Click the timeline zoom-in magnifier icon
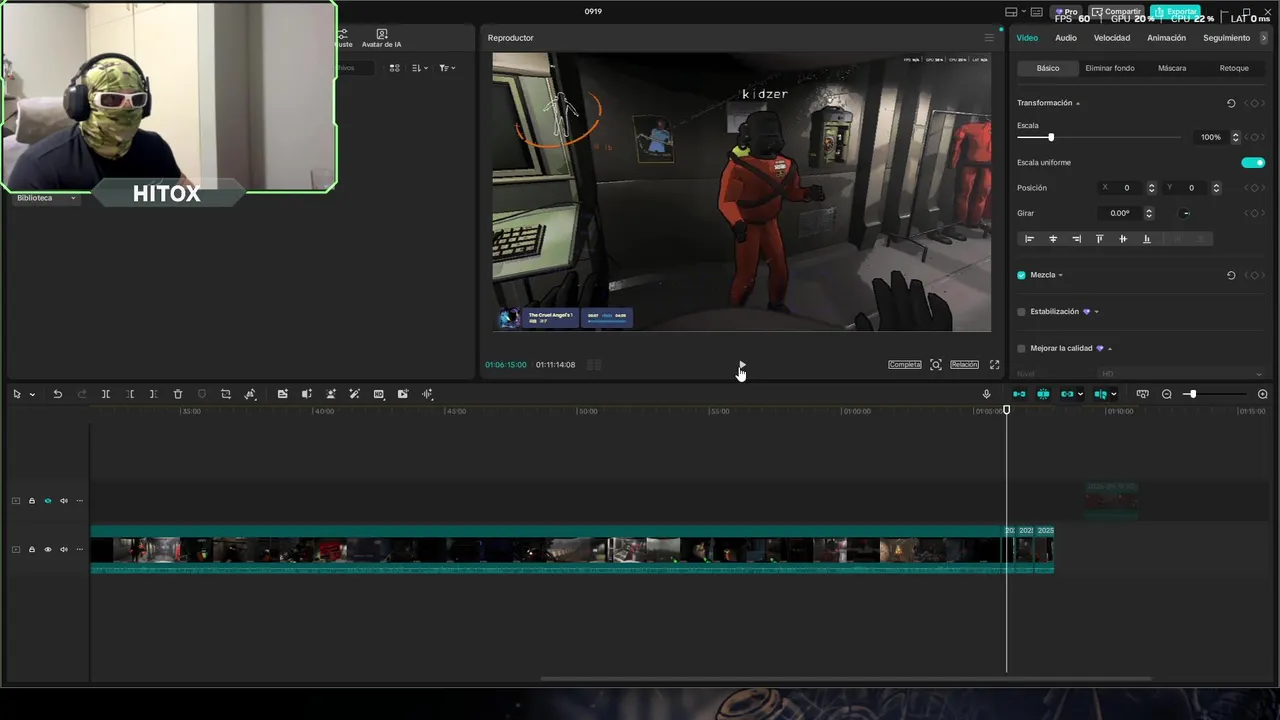The width and height of the screenshot is (1280, 720). click(x=1262, y=394)
